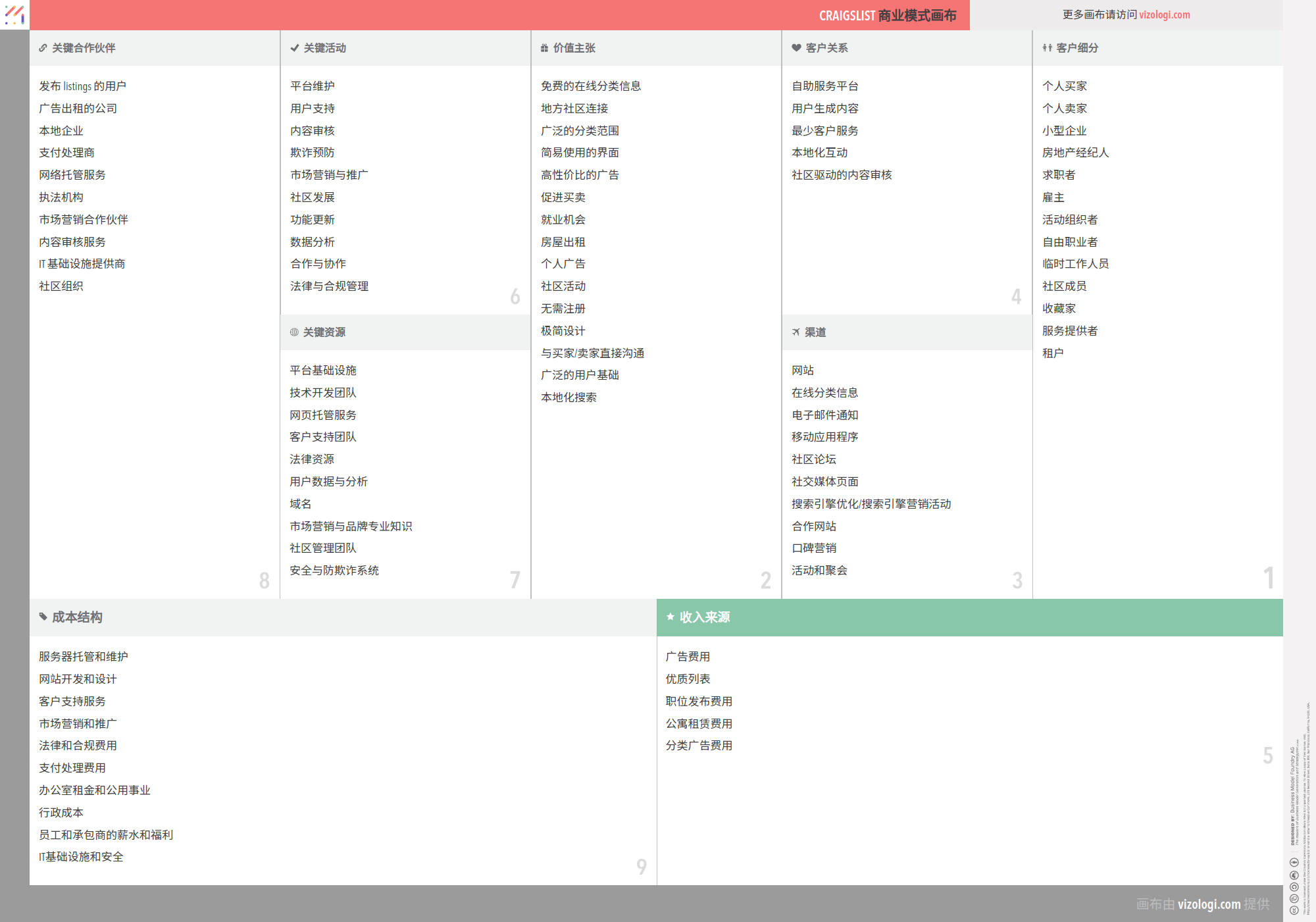Click the CRAIGSLIST 商业模式画布 title
The height and width of the screenshot is (922, 1316).
pyautogui.click(x=887, y=15)
